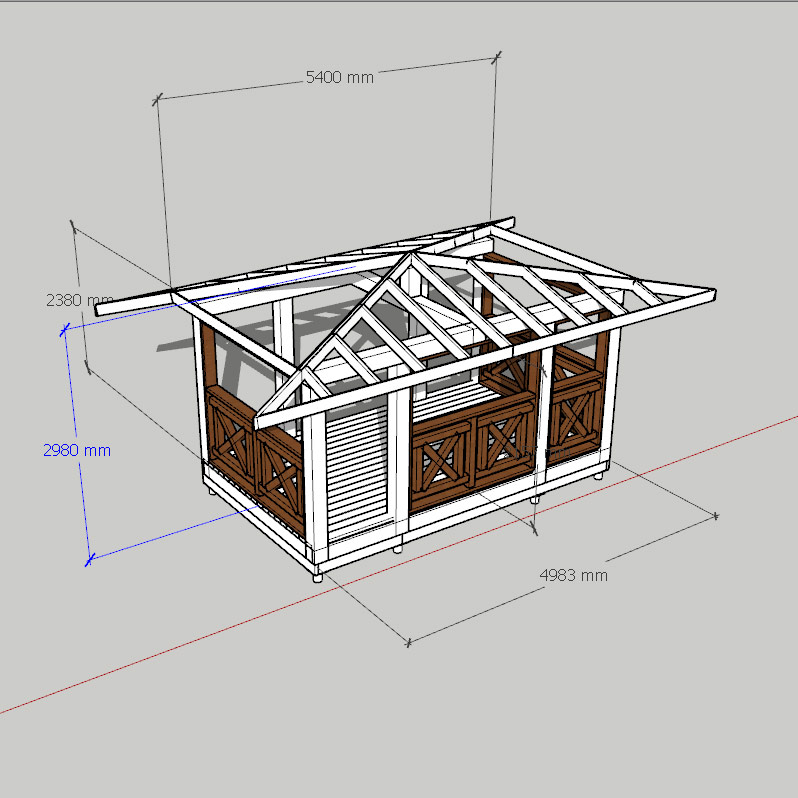Select the blue 2980 mm dimension label
The image size is (798, 798).
pyautogui.click(x=76, y=450)
